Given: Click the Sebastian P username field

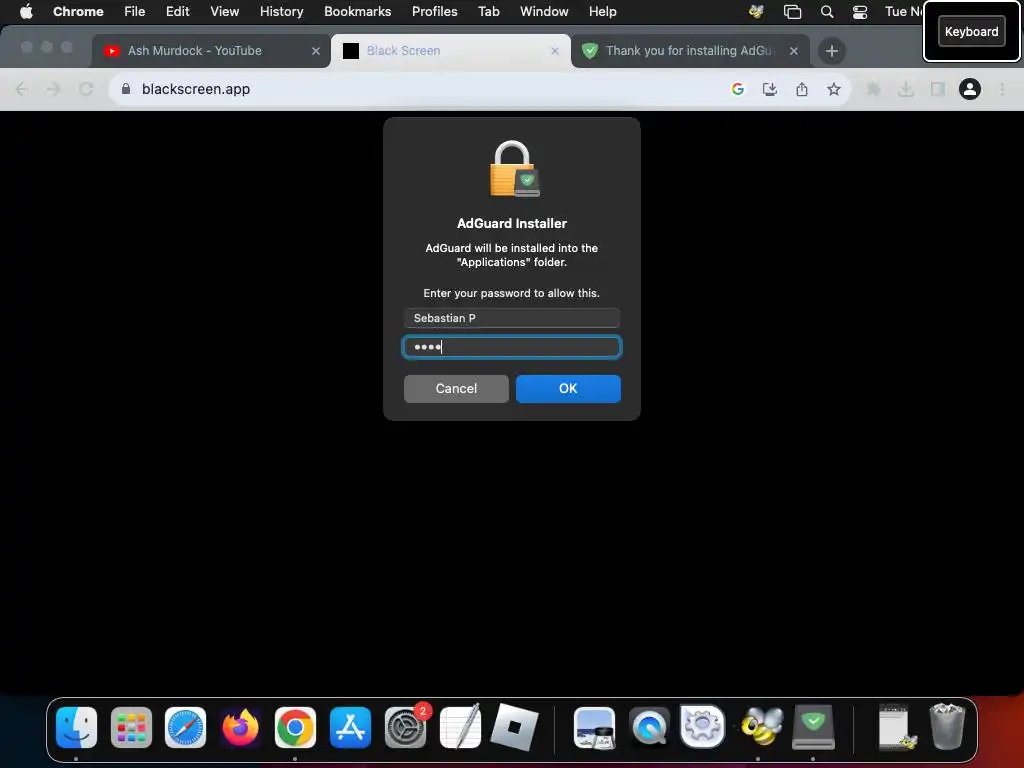Looking at the screenshot, I should pyautogui.click(x=512, y=318).
